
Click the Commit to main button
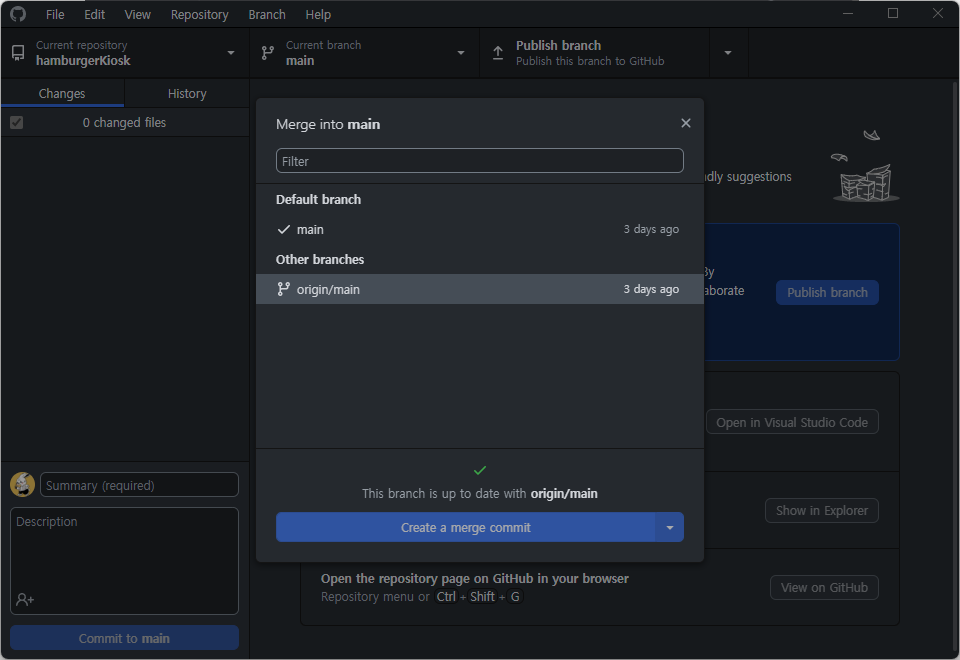coord(124,638)
